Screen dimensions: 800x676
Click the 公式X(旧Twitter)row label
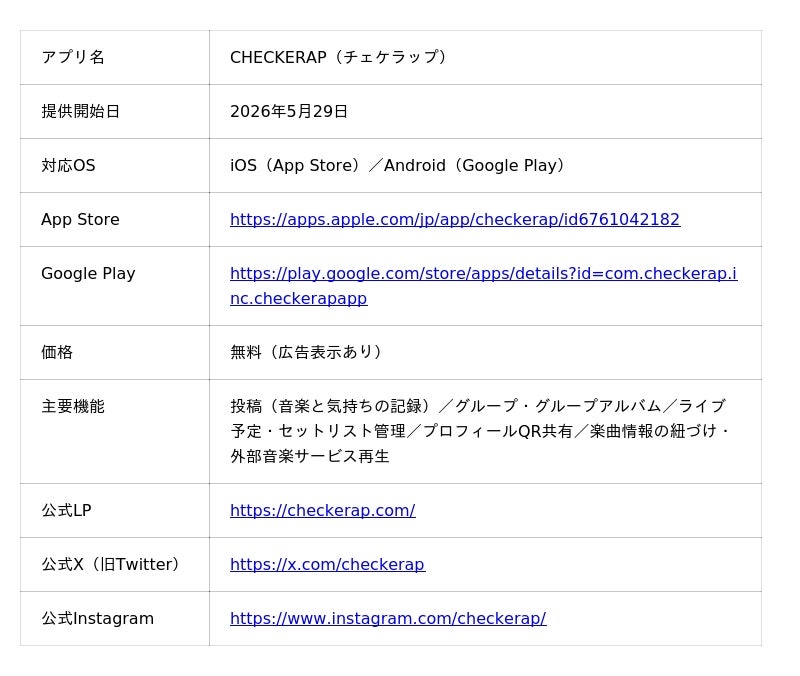110,564
